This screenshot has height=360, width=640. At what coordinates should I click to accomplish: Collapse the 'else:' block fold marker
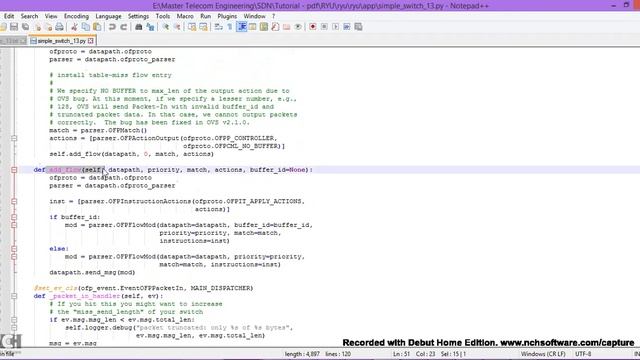pyautogui.click(x=14, y=249)
